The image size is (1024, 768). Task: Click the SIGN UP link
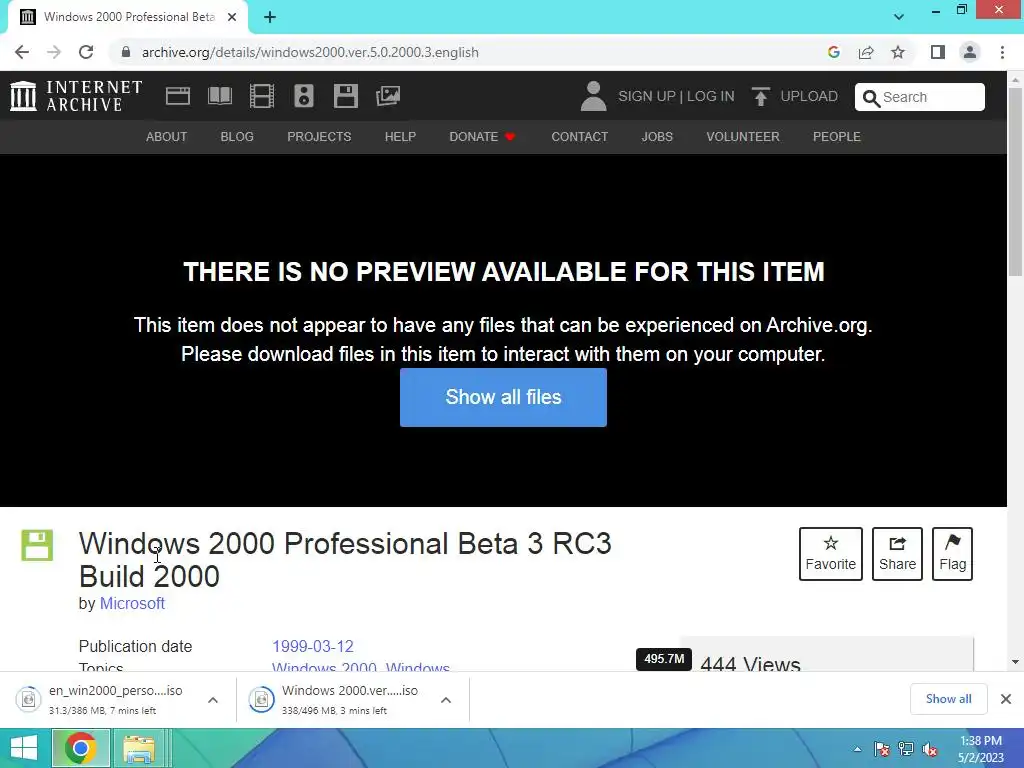(647, 96)
